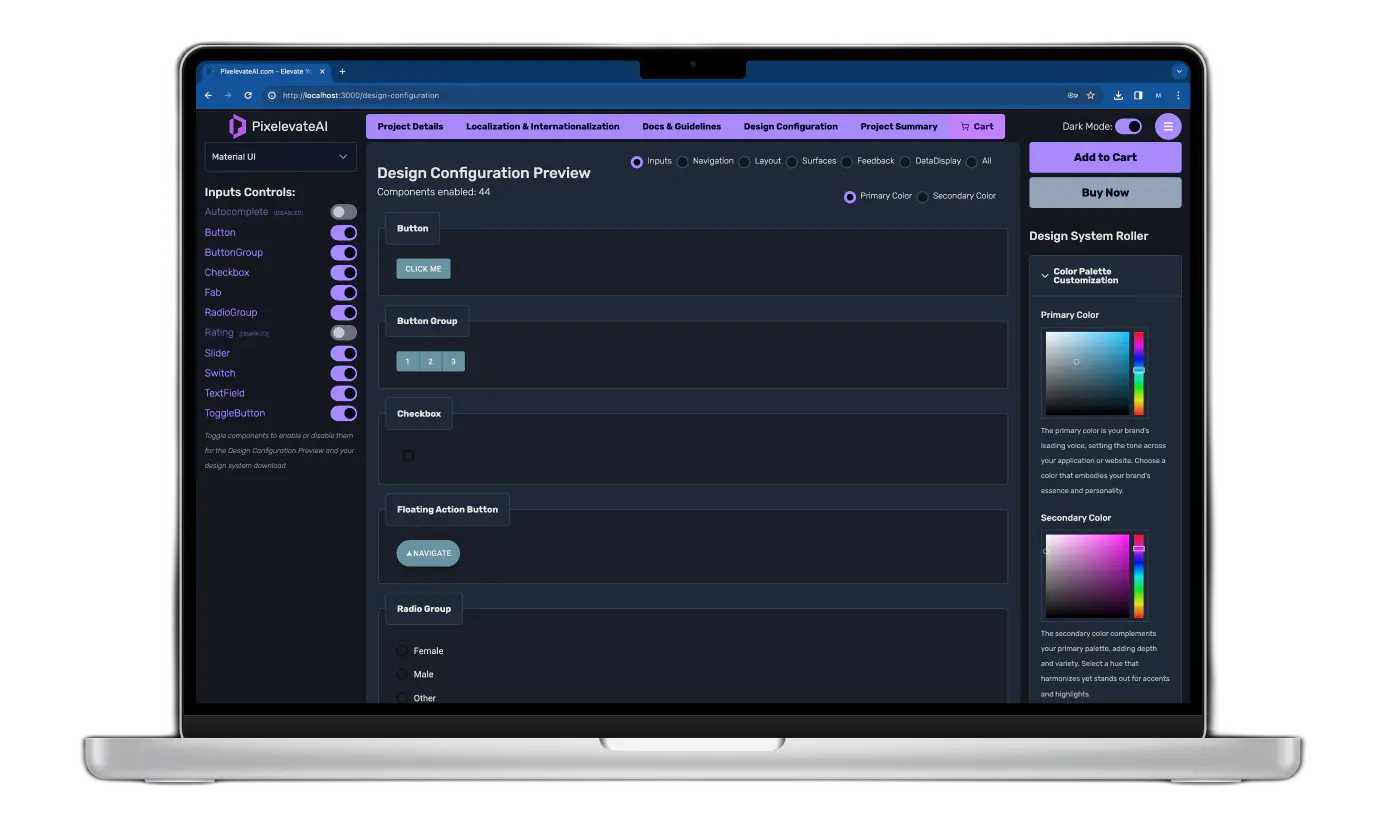Image resolution: width=1389 pixels, height=826 pixels.
Task: Toggle the browser side panel icon
Action: 1138,95
